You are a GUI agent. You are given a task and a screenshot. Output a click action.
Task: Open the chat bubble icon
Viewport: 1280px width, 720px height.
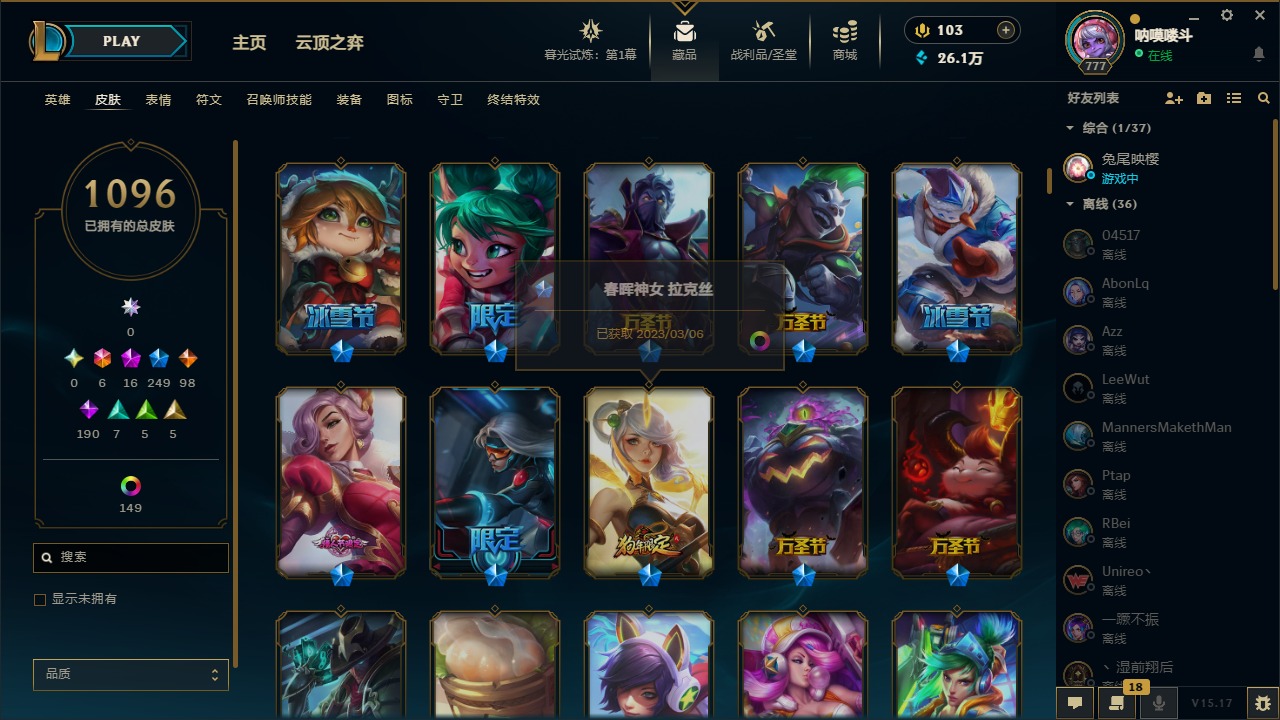point(1075,703)
